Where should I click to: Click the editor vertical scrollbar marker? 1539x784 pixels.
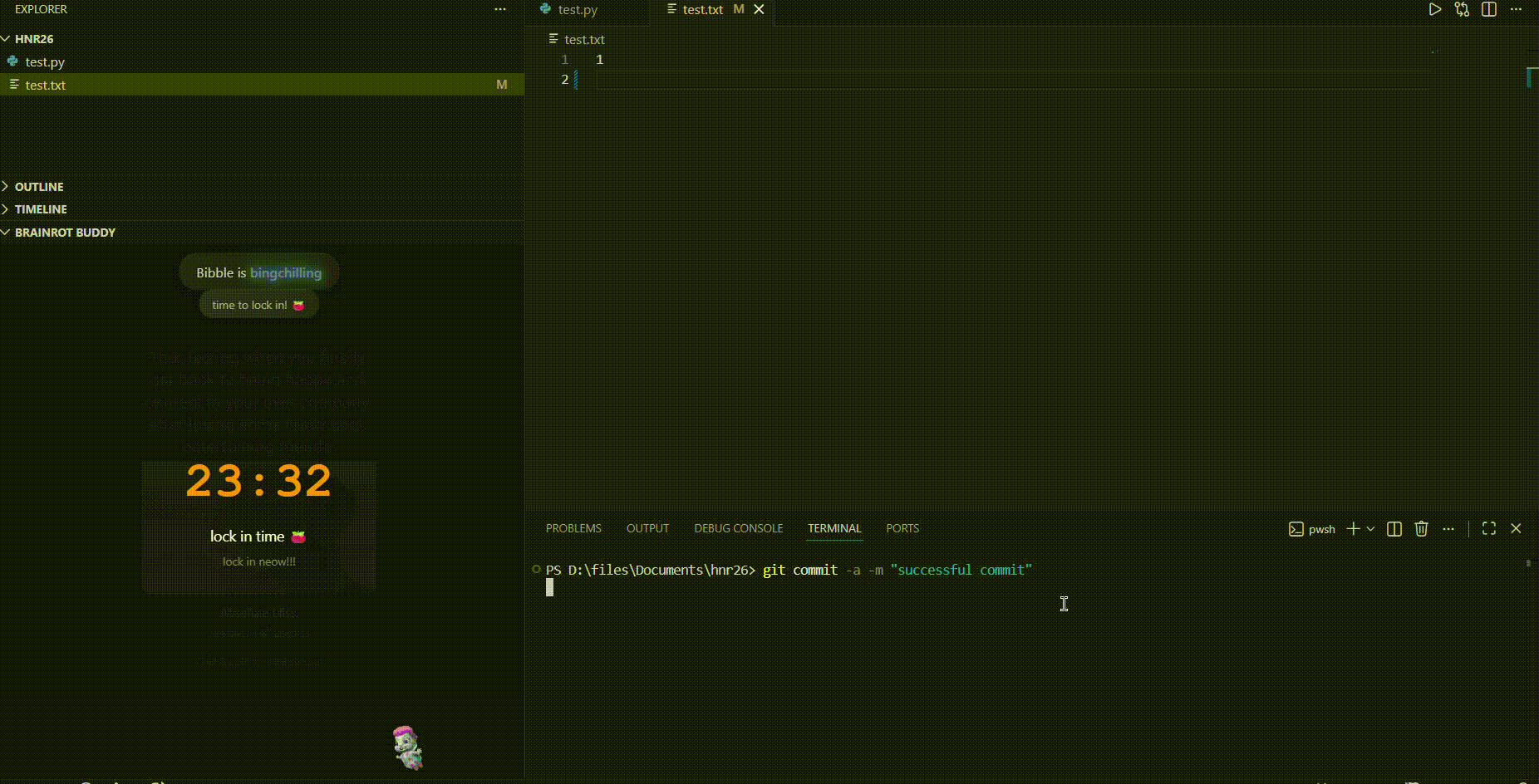[x=1531, y=76]
